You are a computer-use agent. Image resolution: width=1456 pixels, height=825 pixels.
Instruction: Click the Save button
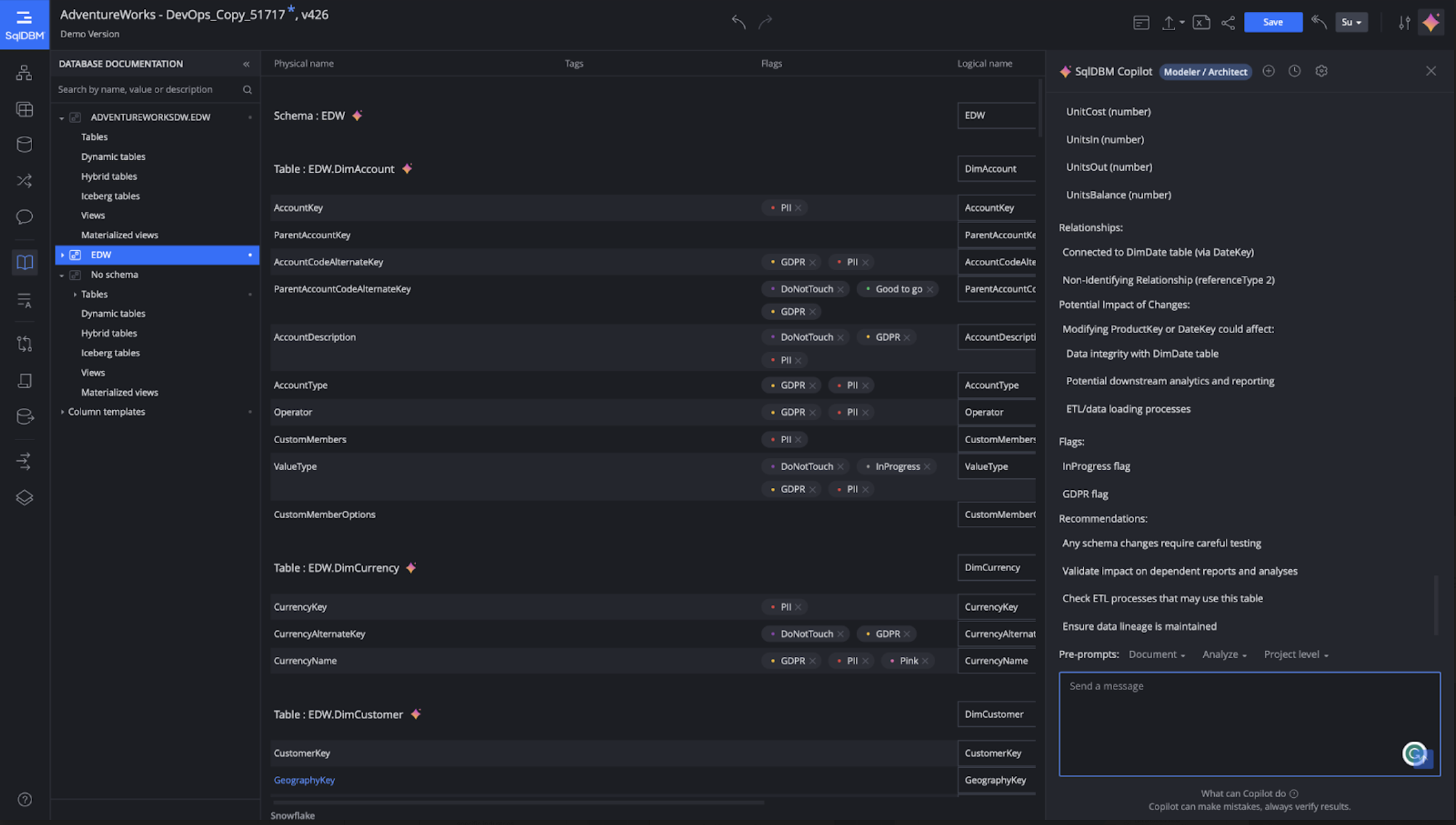click(1273, 22)
